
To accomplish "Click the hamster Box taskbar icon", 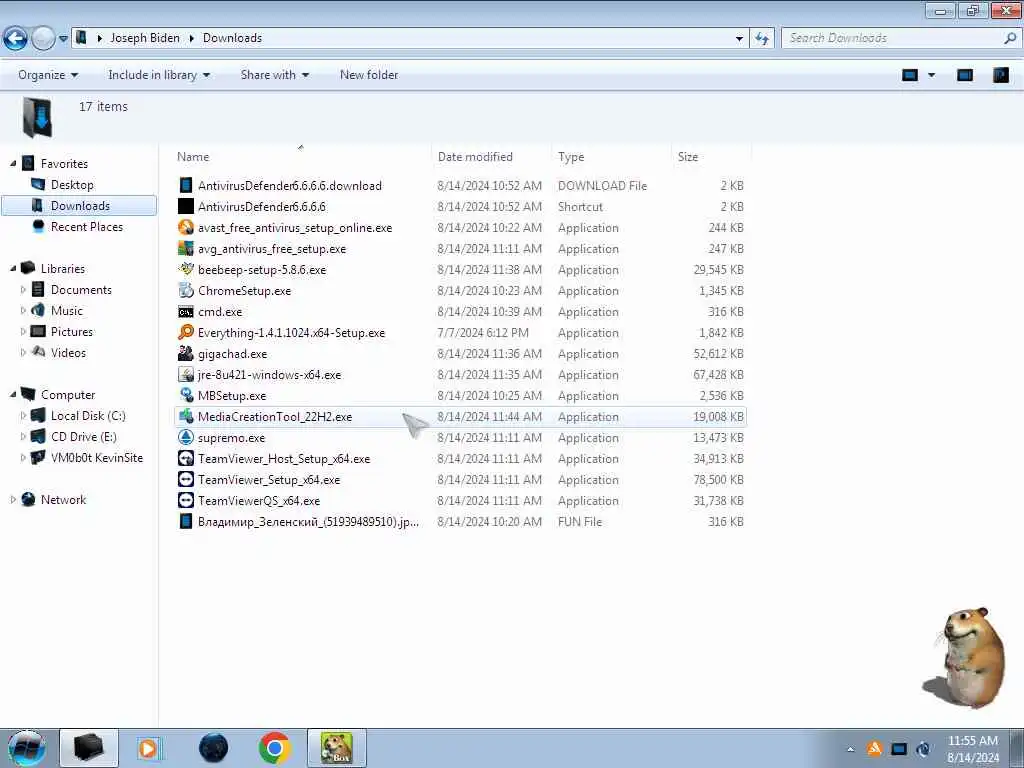I will (337, 748).
